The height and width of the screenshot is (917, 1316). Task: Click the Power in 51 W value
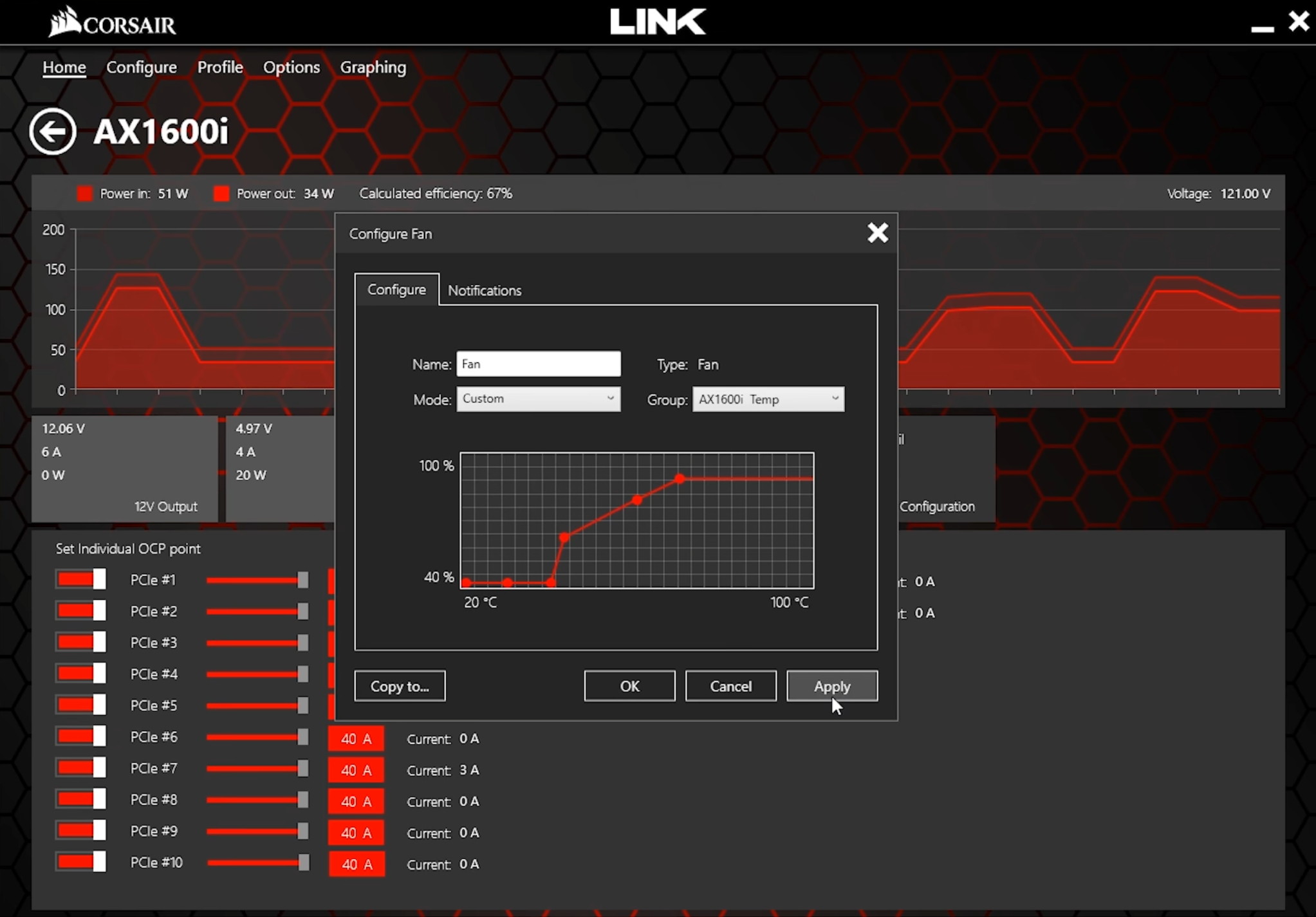tap(173, 194)
